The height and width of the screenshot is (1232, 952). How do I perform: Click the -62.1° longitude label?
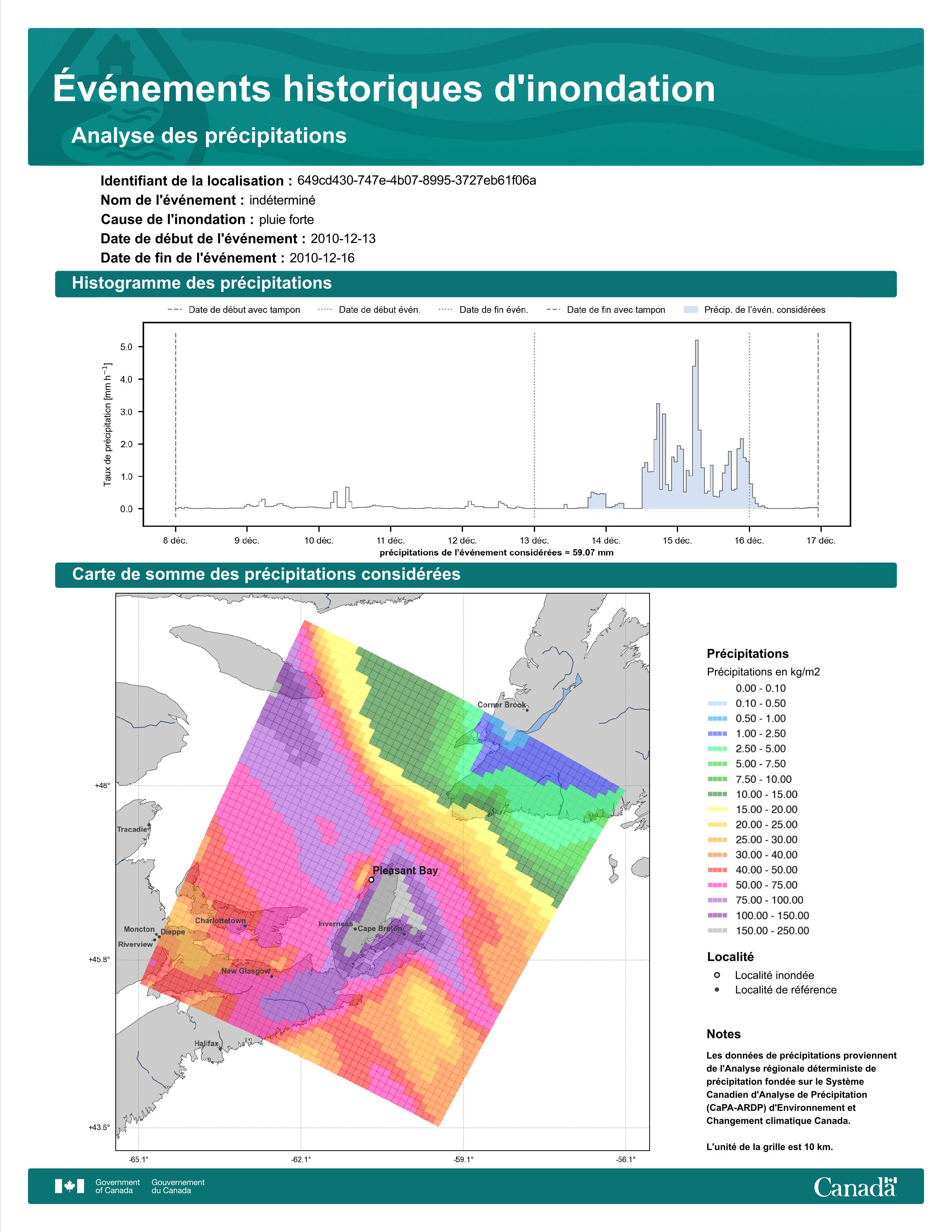(301, 1160)
